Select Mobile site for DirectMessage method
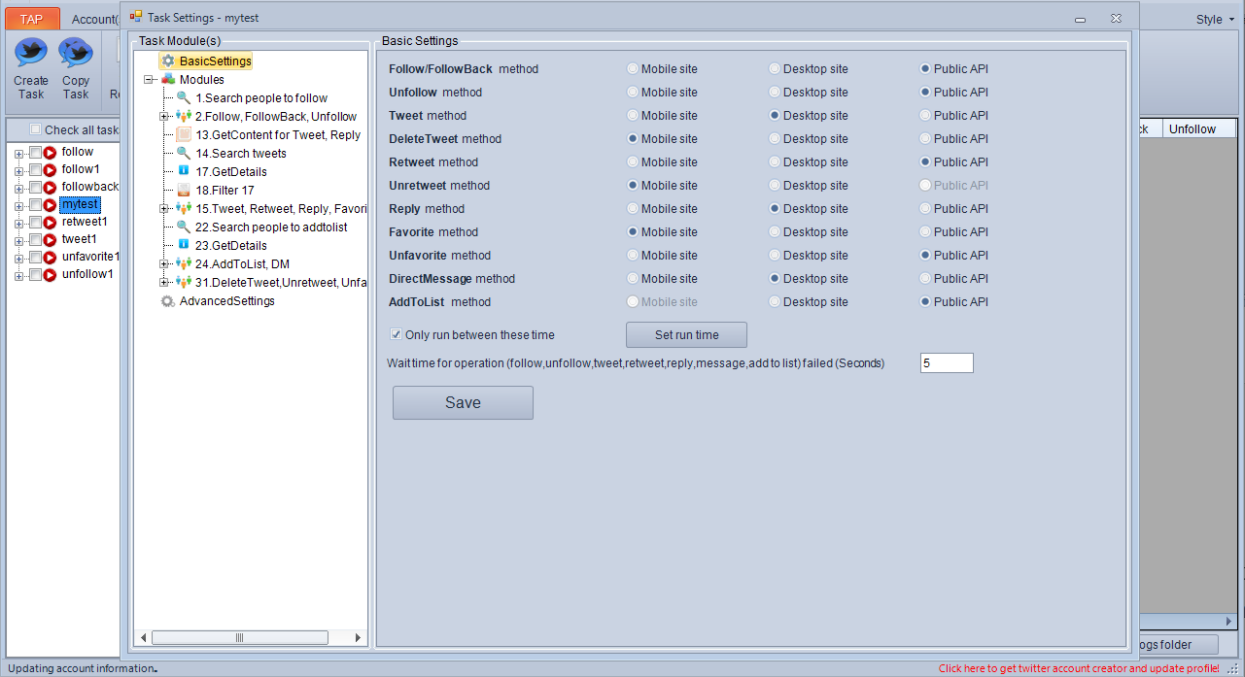1245x677 pixels. [x=633, y=279]
